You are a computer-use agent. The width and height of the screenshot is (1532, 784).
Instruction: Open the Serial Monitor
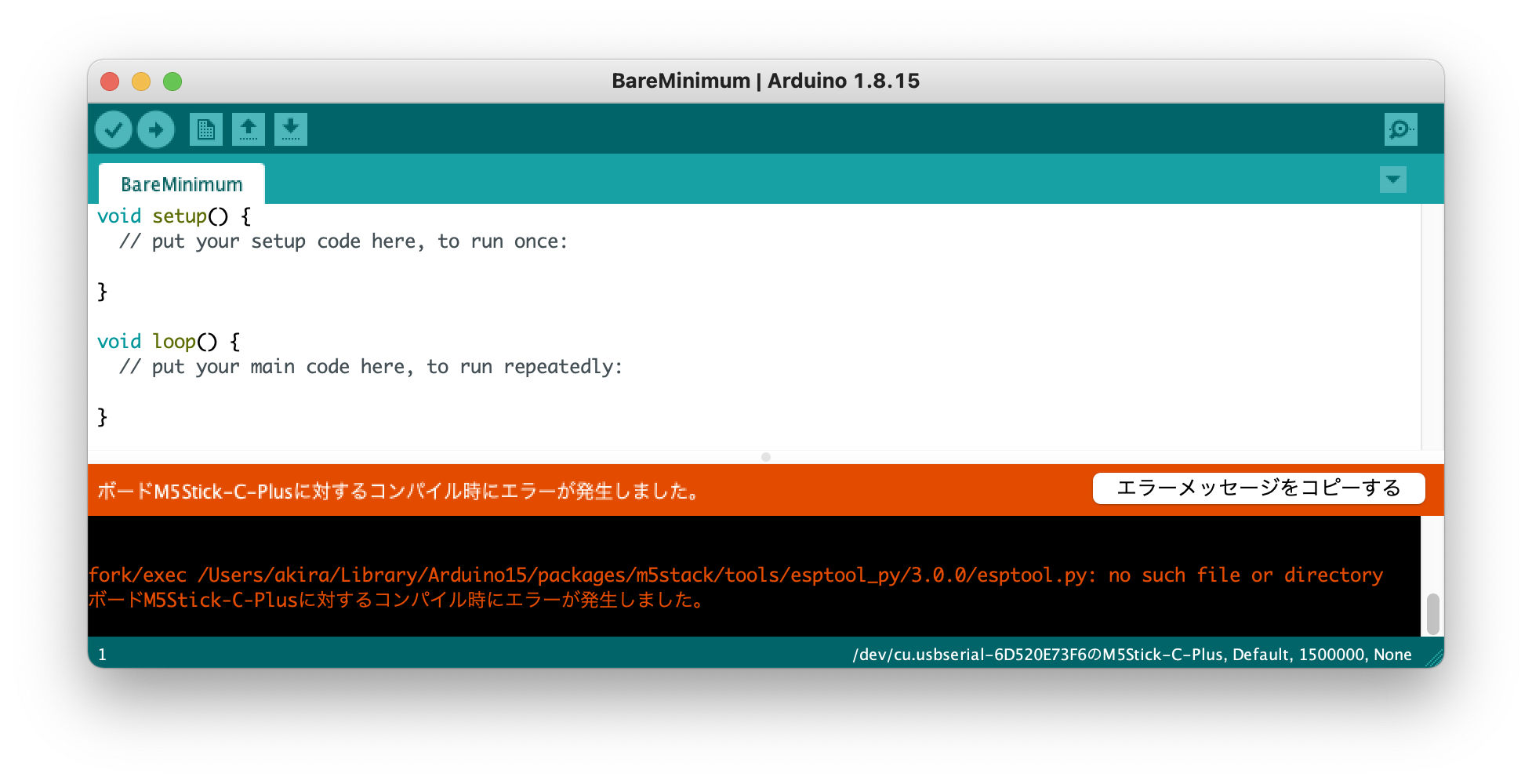click(x=1400, y=129)
